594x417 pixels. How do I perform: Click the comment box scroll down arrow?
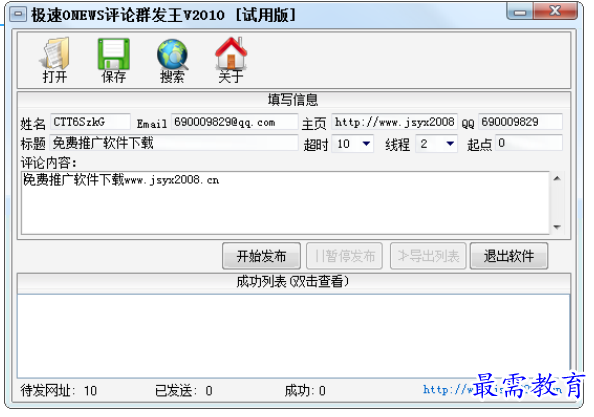point(557,227)
